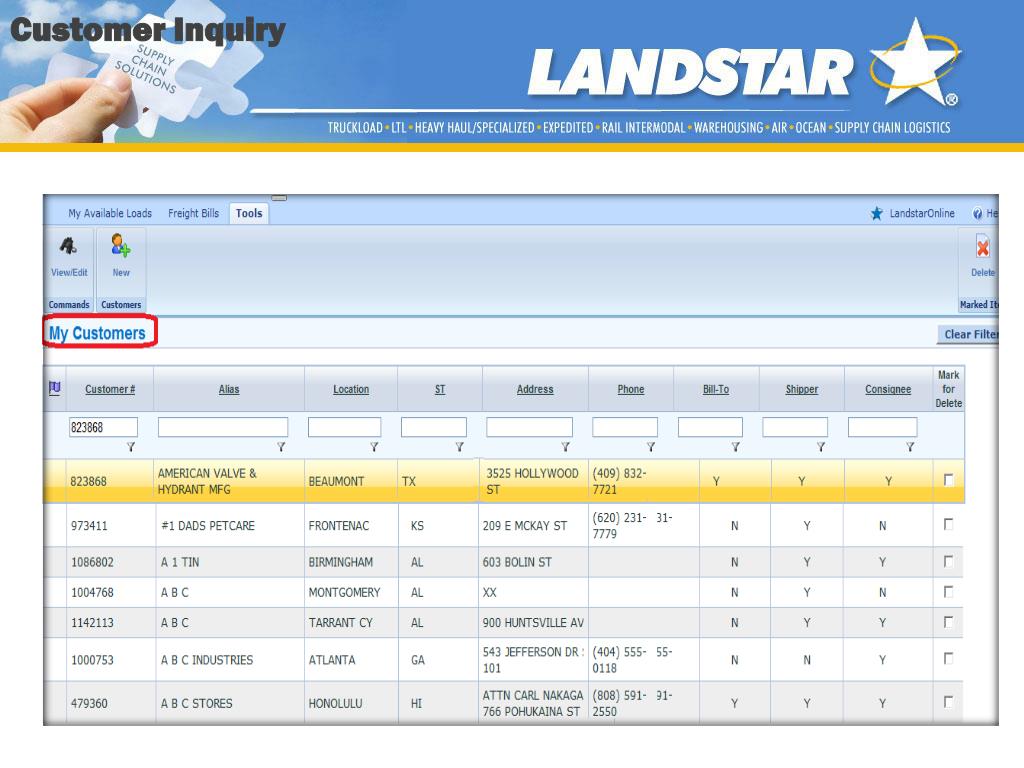Open the Shipper filter funnel
The width and height of the screenshot is (1024, 768).
pos(821,447)
